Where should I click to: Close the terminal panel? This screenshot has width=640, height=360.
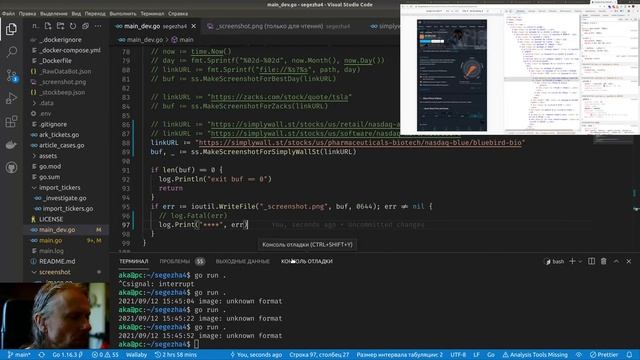click(629, 261)
